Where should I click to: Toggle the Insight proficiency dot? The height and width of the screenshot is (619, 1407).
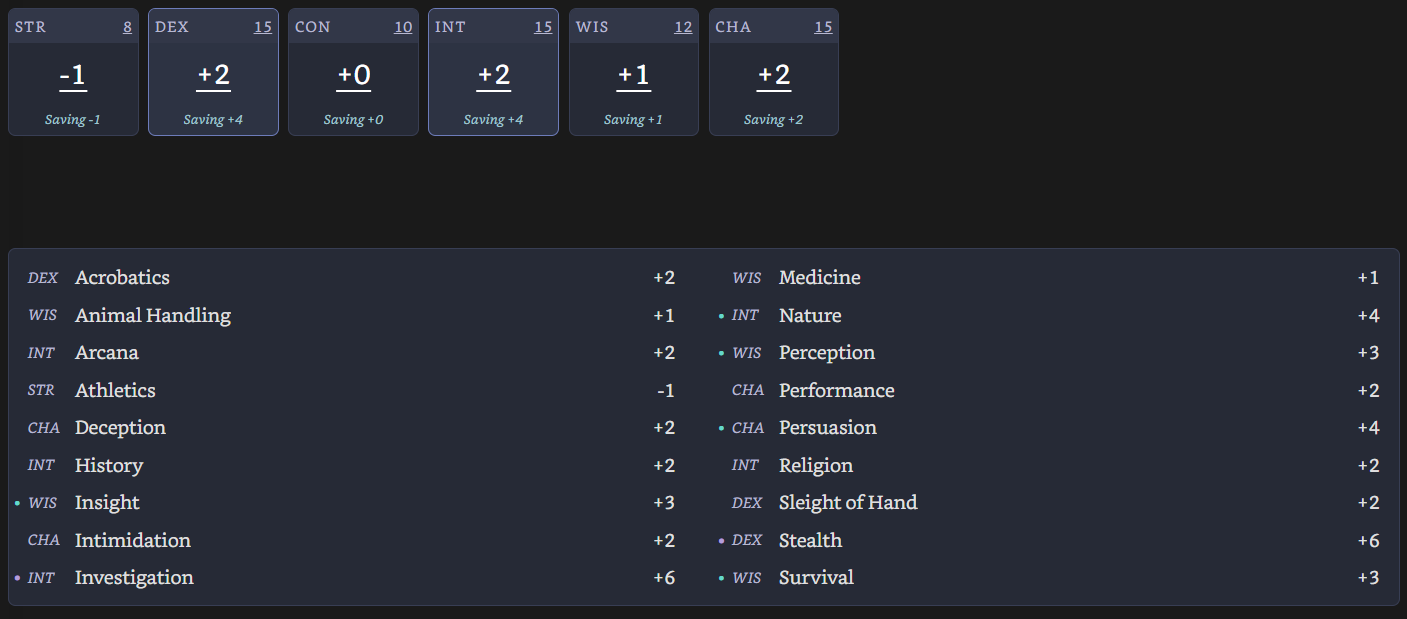(18, 503)
